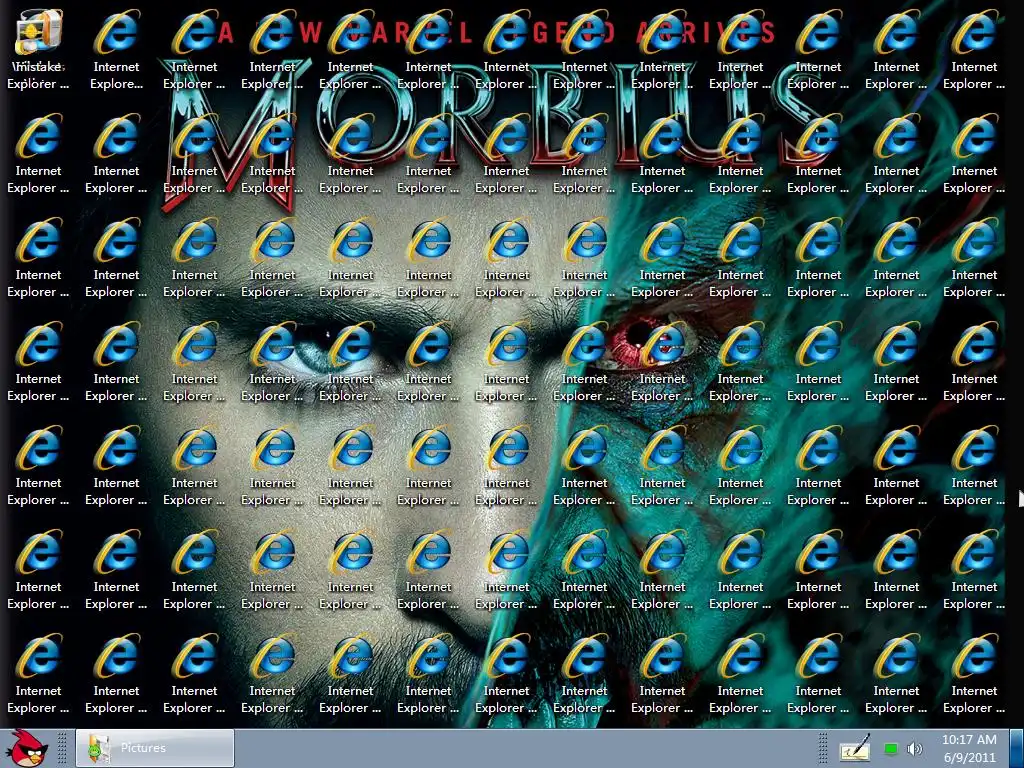Click the green network status tray icon
Screen dimensions: 1024x768
click(890, 748)
